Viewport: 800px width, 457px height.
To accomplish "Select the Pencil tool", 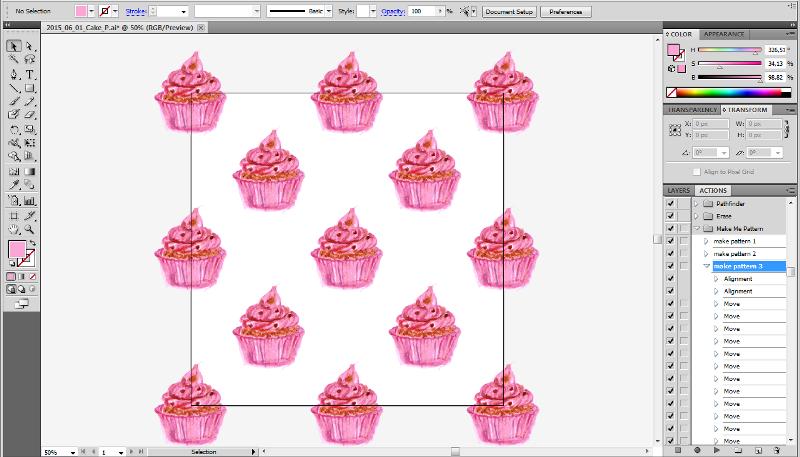I will [30, 102].
